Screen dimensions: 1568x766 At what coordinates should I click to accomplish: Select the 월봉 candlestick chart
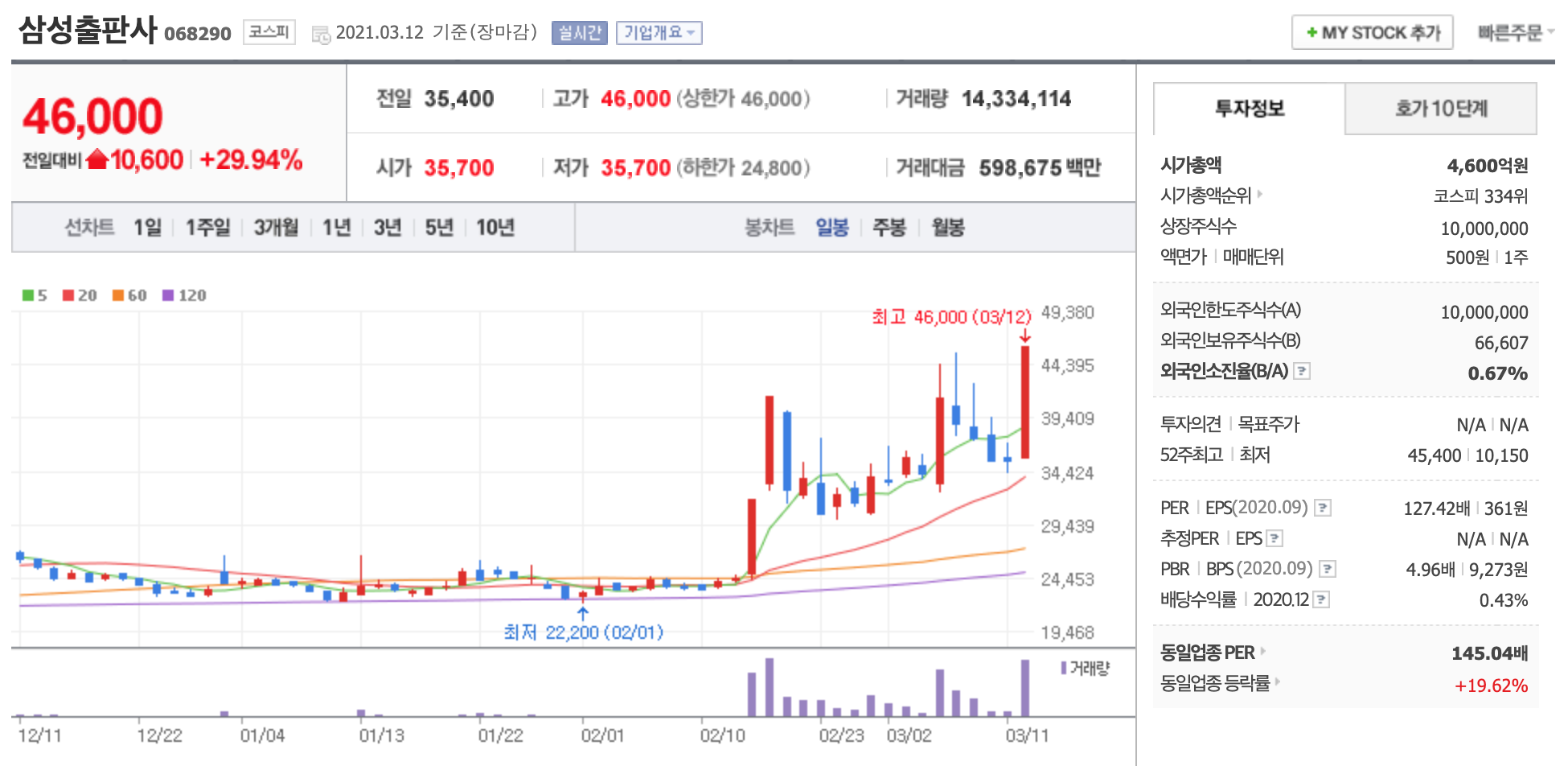pyautogui.click(x=948, y=228)
